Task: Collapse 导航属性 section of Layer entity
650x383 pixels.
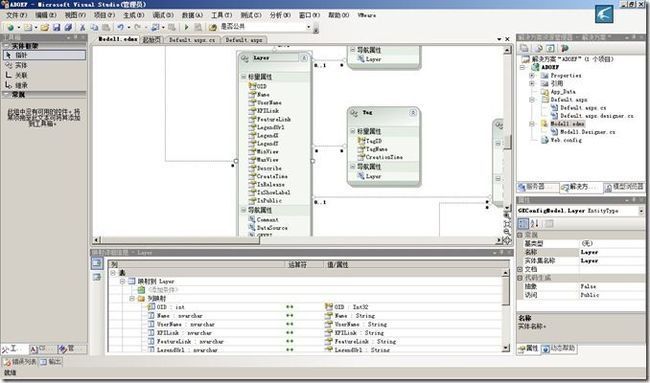Action: point(244,210)
